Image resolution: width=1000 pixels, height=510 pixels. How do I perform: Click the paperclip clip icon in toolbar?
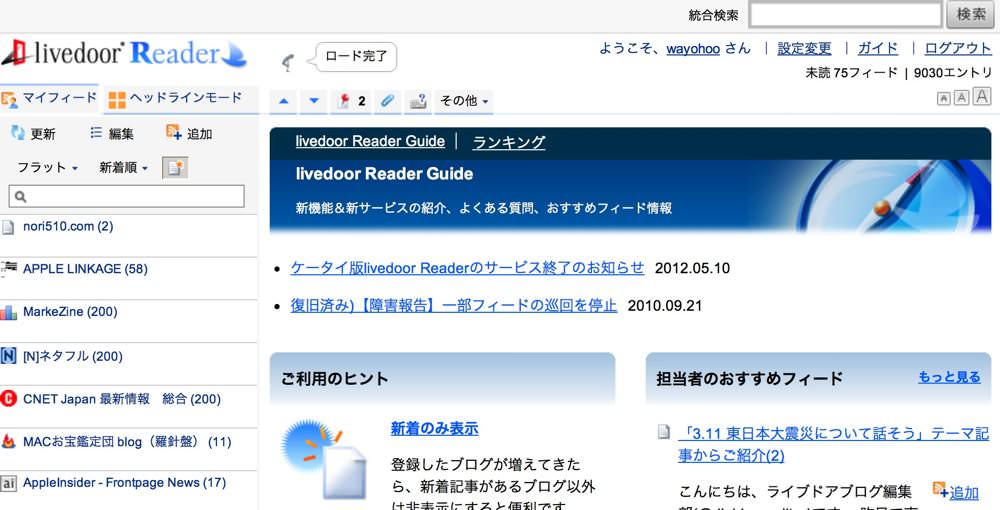(388, 101)
